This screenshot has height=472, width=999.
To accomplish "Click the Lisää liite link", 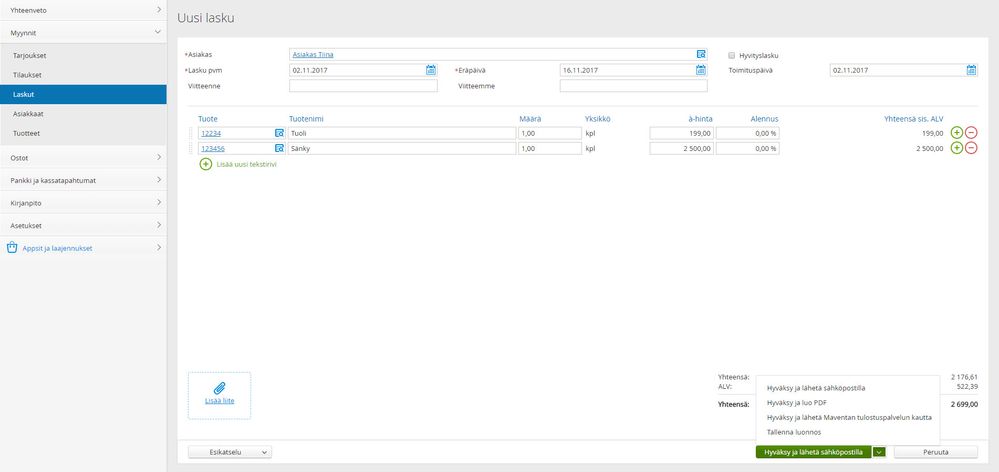I will tap(219, 401).
